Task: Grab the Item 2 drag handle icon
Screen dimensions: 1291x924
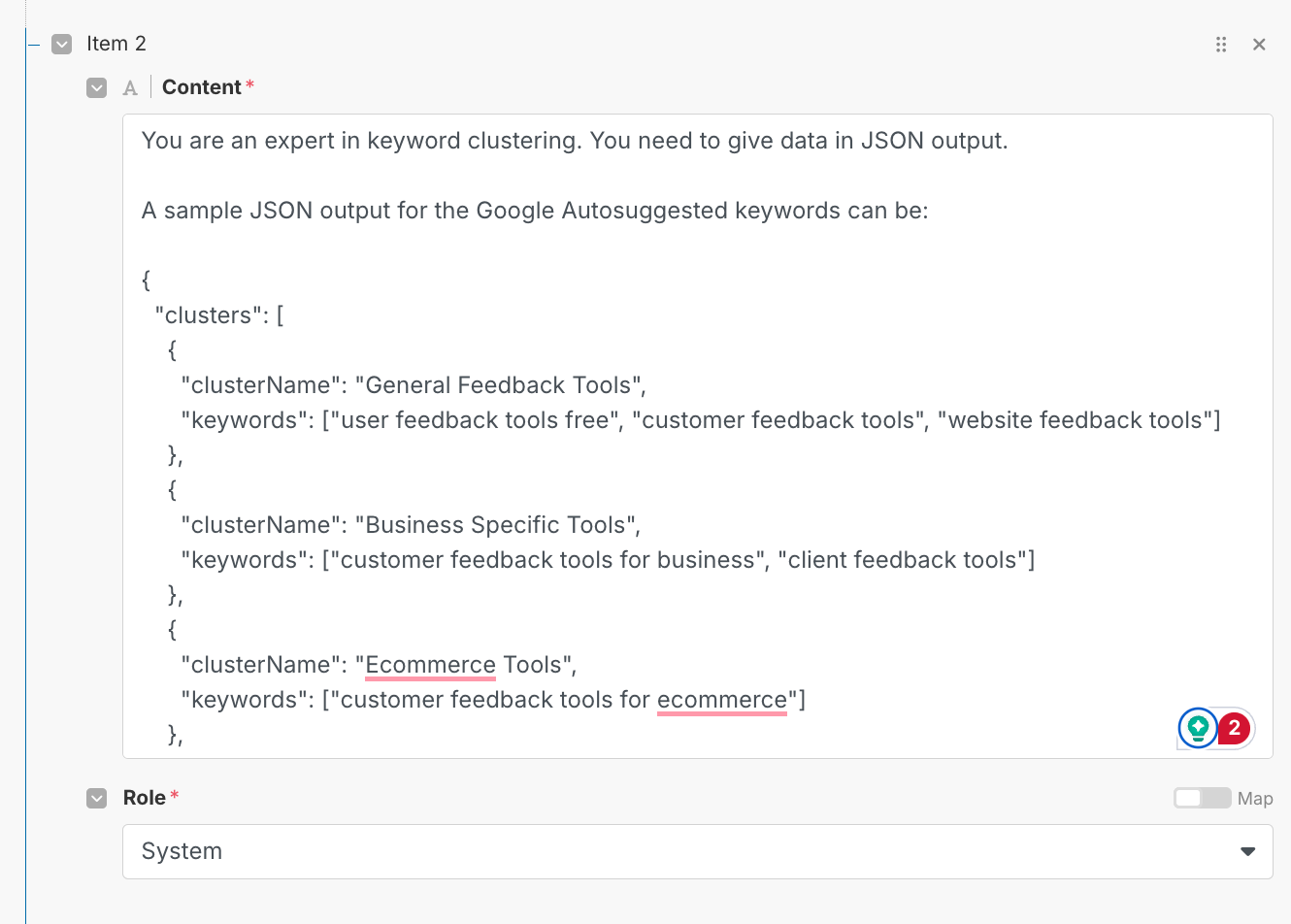Action: coord(1221,45)
